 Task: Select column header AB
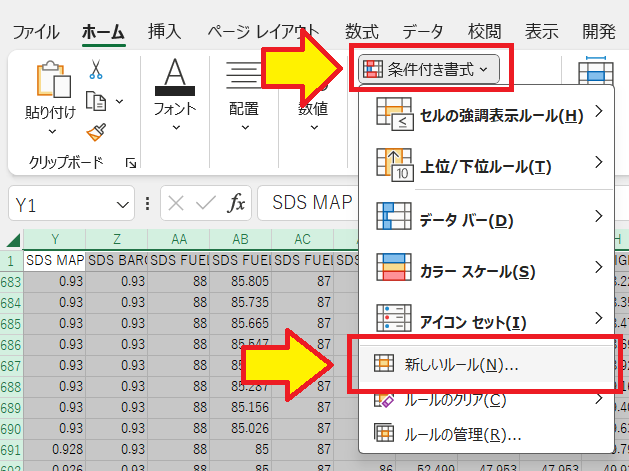point(238,239)
